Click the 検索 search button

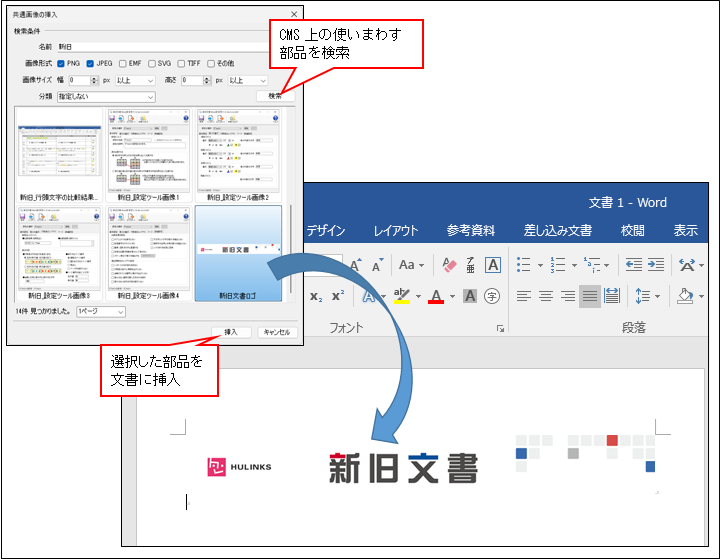tap(275, 96)
